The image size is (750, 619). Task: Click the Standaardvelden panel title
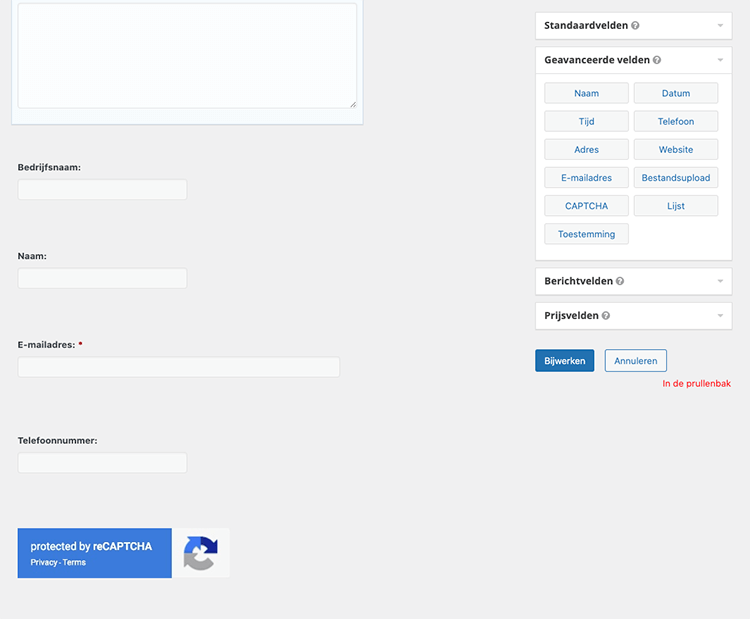tap(586, 26)
